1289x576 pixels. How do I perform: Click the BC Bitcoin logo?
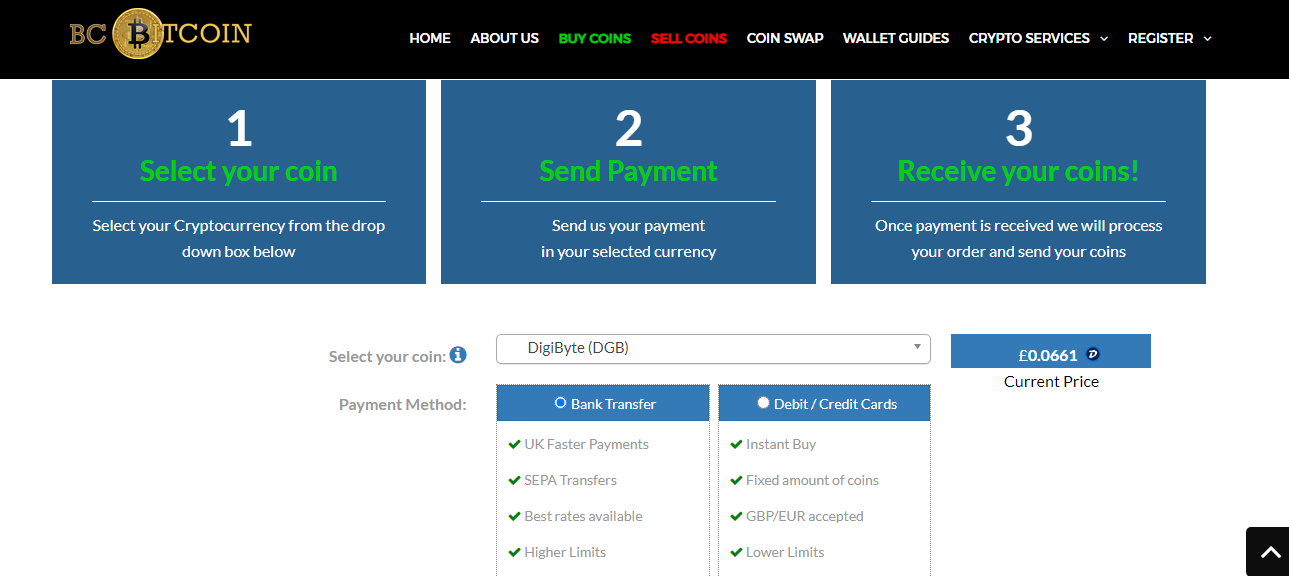(x=160, y=34)
